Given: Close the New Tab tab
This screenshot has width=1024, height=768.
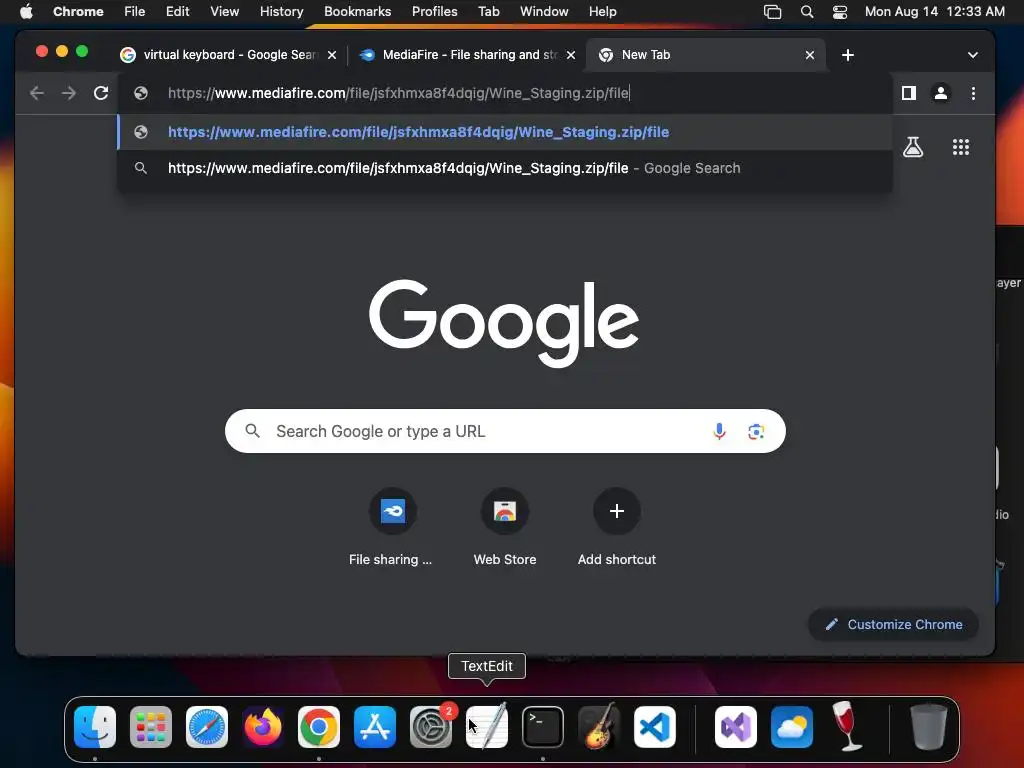Looking at the screenshot, I should 810,56.
